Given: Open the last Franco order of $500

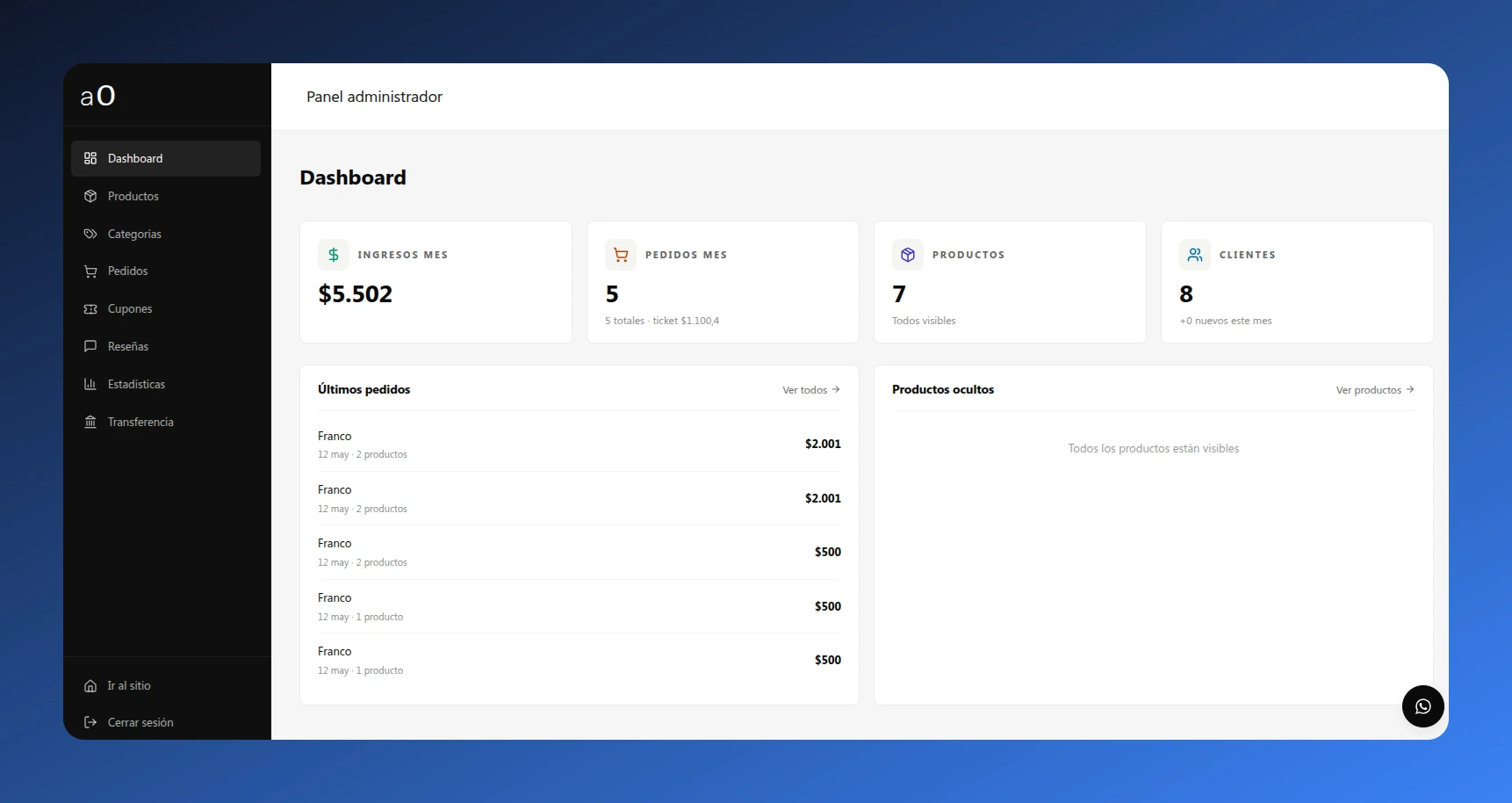Looking at the screenshot, I should [580, 660].
